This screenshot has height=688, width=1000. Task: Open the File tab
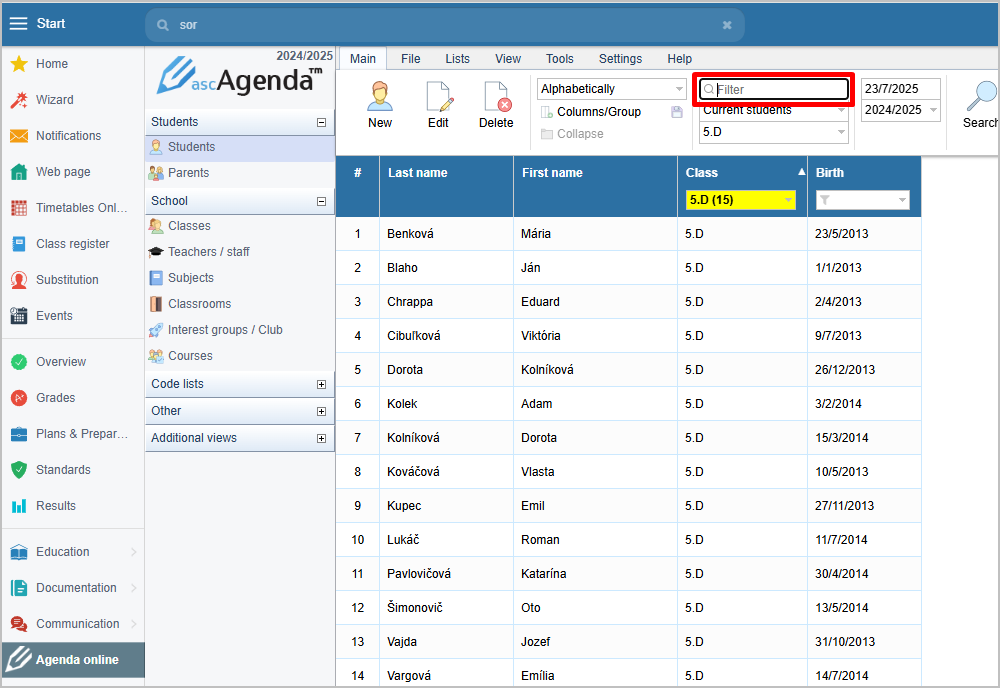point(411,59)
